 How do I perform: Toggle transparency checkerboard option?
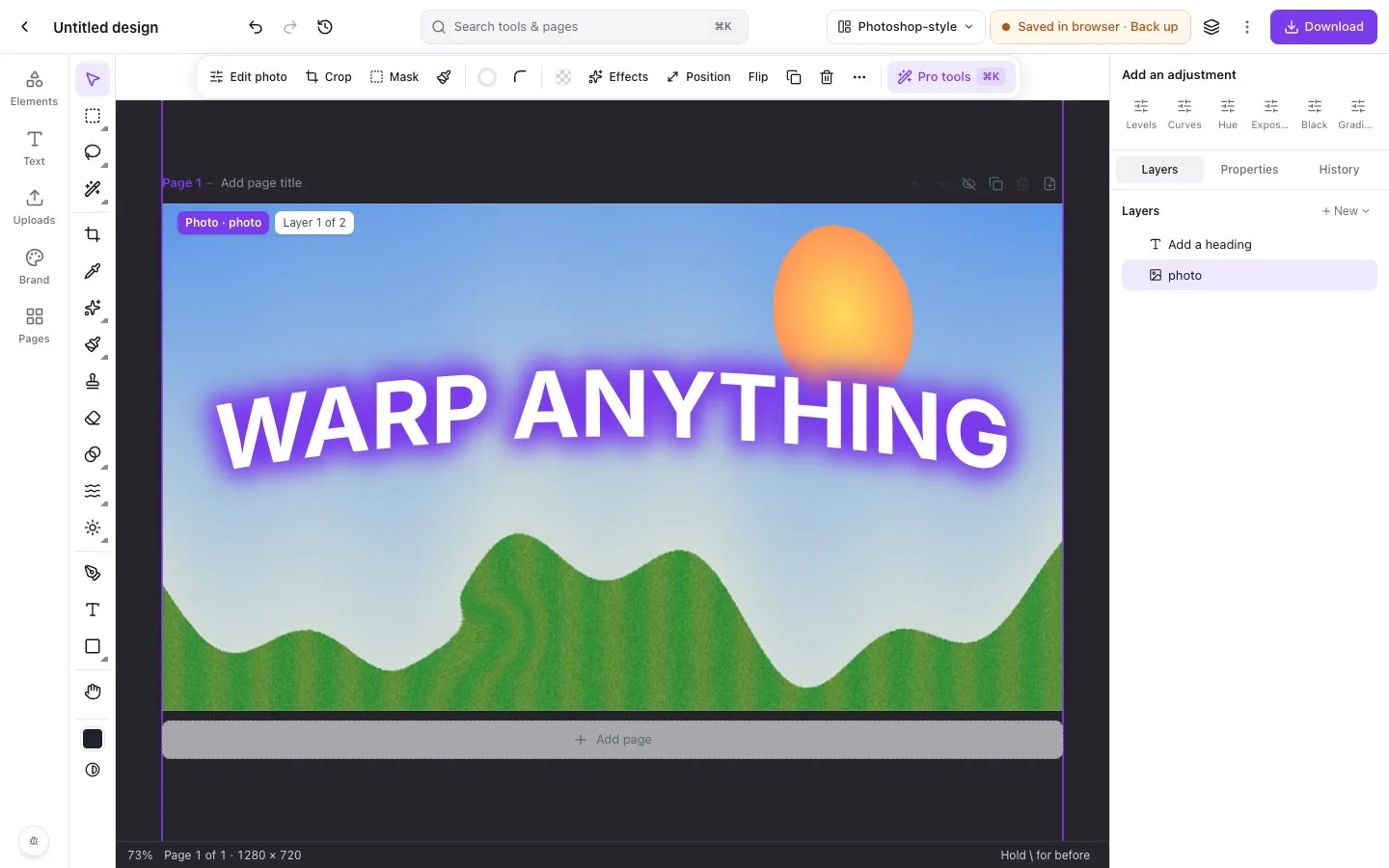point(563,77)
